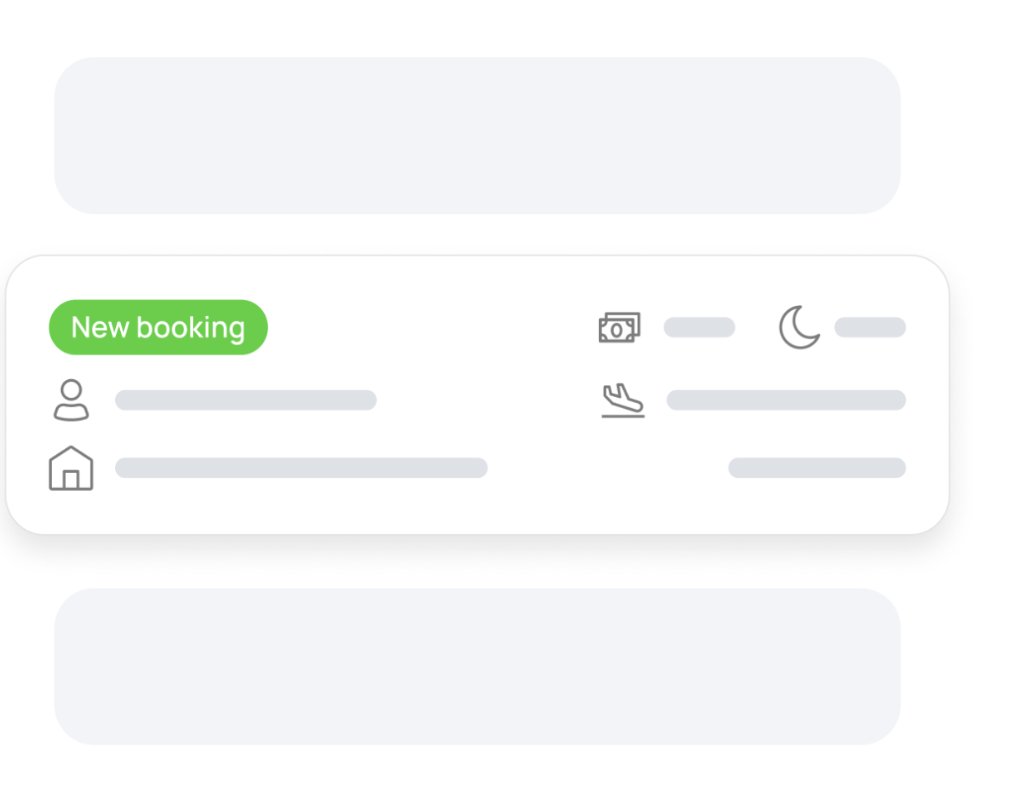Select the property address placeholder bar
1028x790 pixels.
click(301, 467)
